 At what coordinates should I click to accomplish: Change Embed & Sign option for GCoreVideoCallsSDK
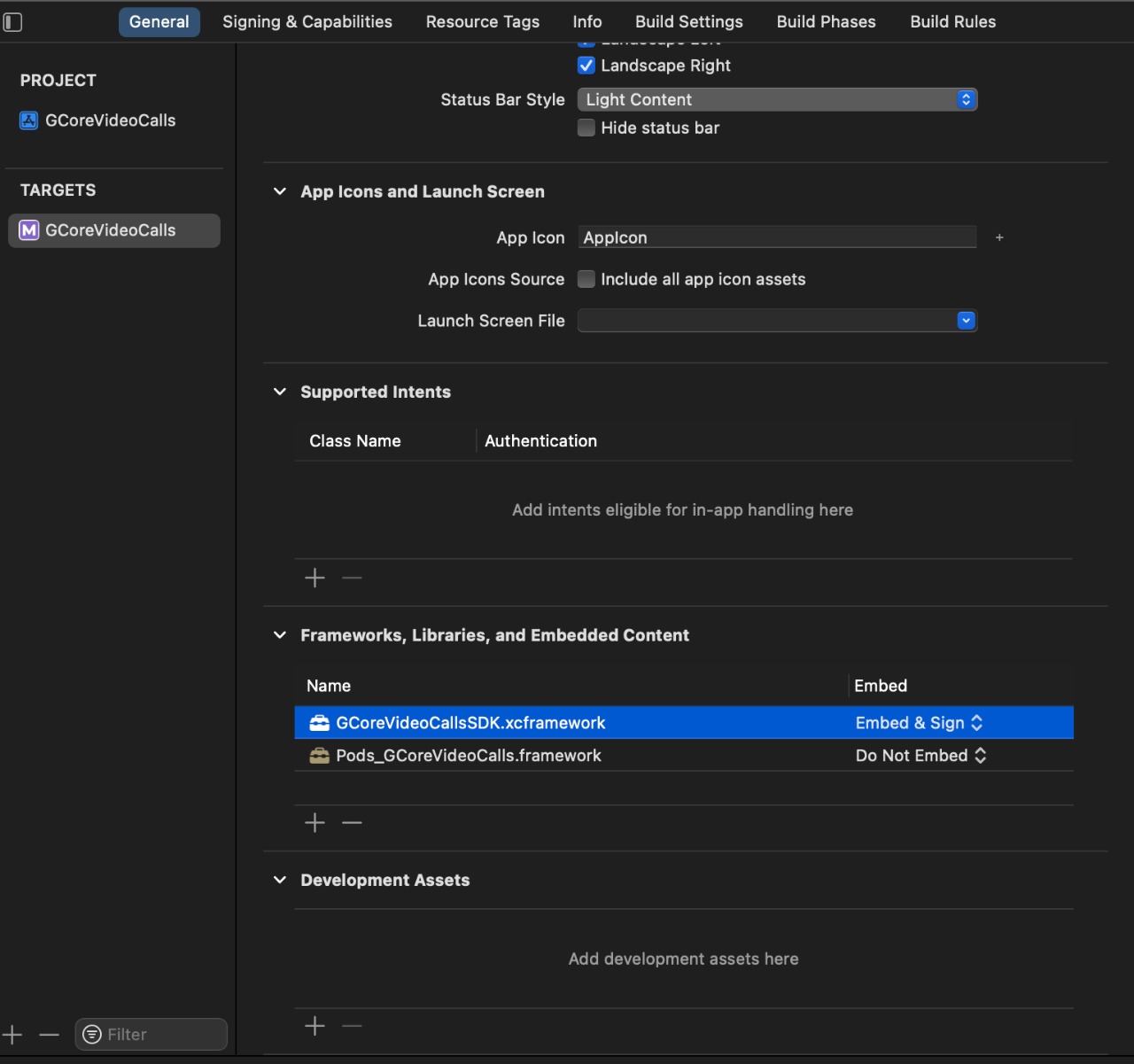tap(920, 723)
